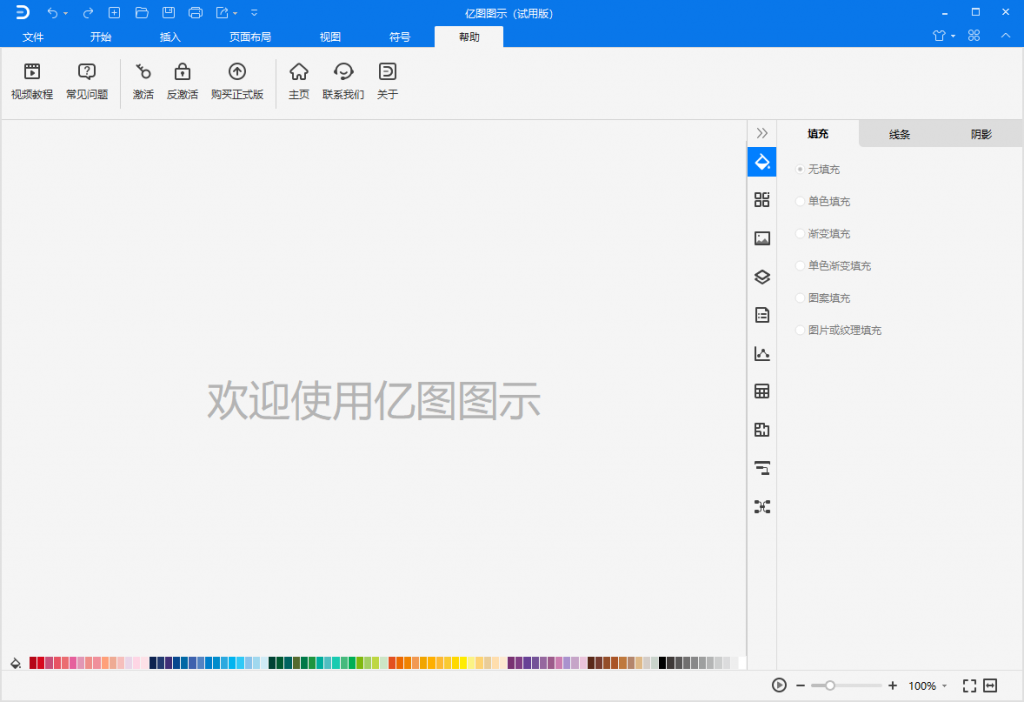Expand the export dropdown arrow

(x=235, y=14)
